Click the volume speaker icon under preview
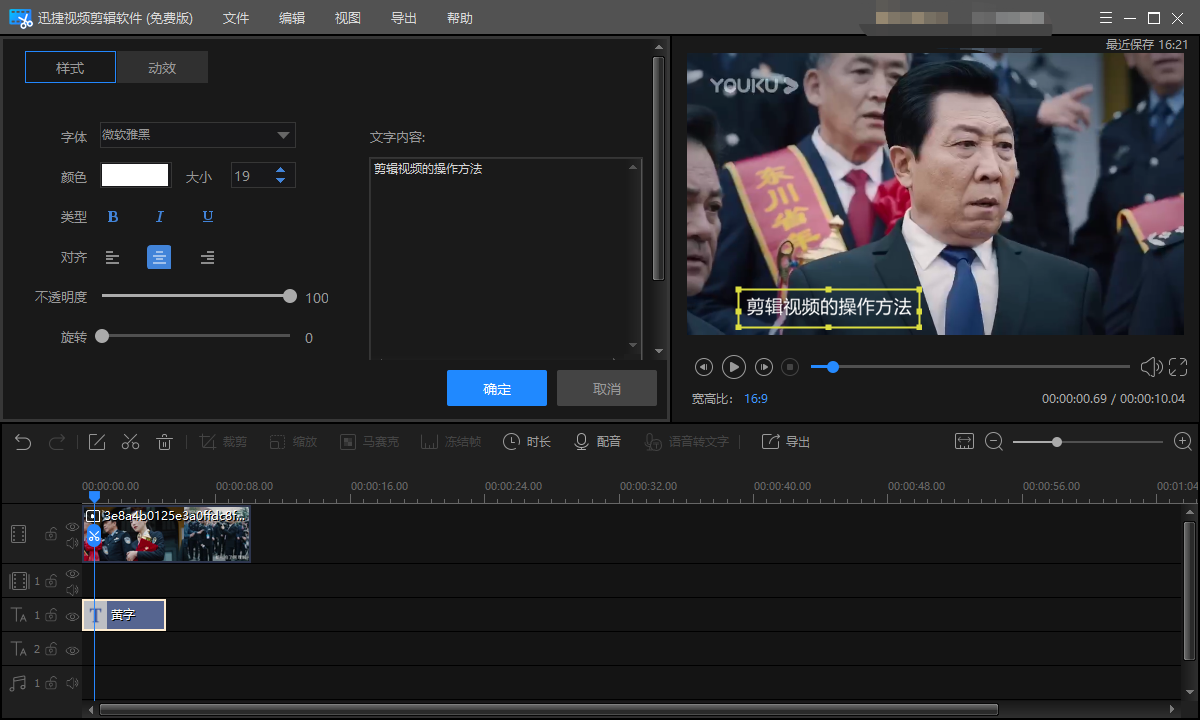1200x720 pixels. click(1152, 367)
